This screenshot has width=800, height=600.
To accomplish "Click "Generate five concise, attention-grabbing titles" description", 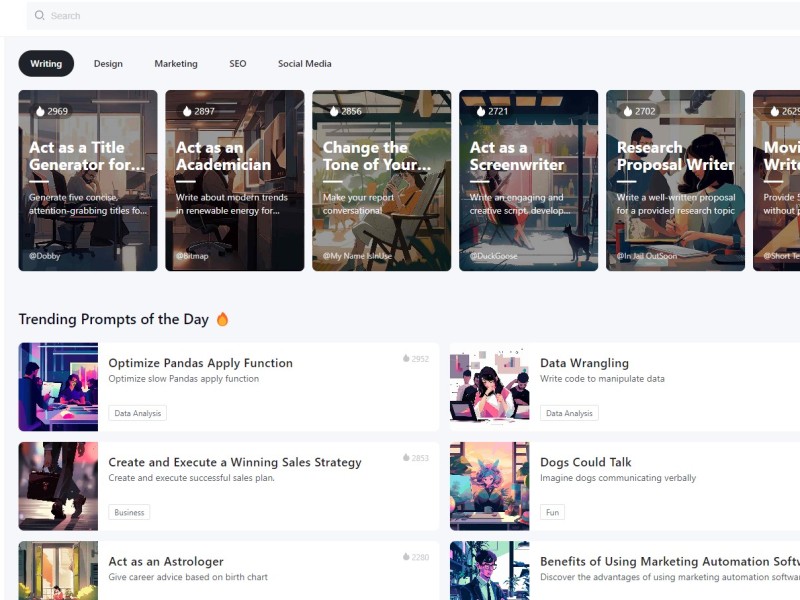I will [x=88, y=204].
